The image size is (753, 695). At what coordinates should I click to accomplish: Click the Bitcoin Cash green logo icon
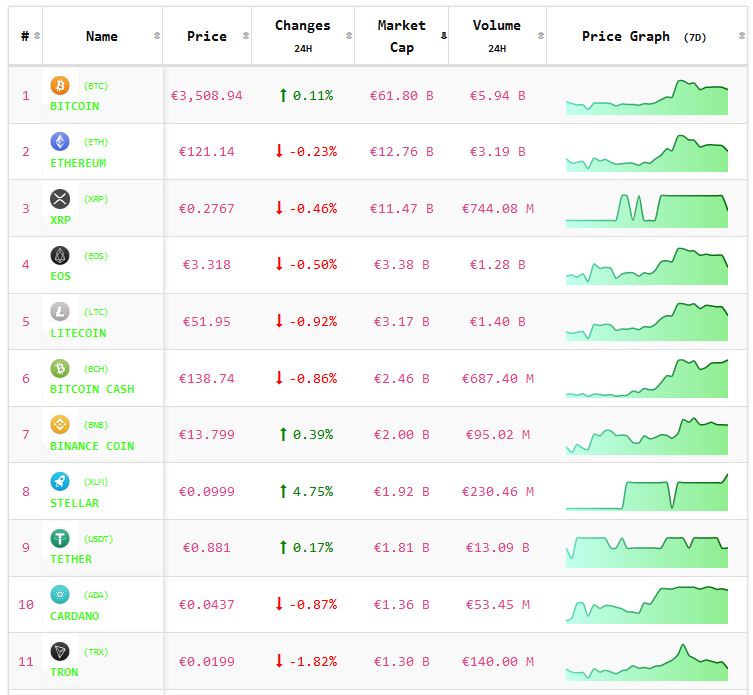pos(60,369)
